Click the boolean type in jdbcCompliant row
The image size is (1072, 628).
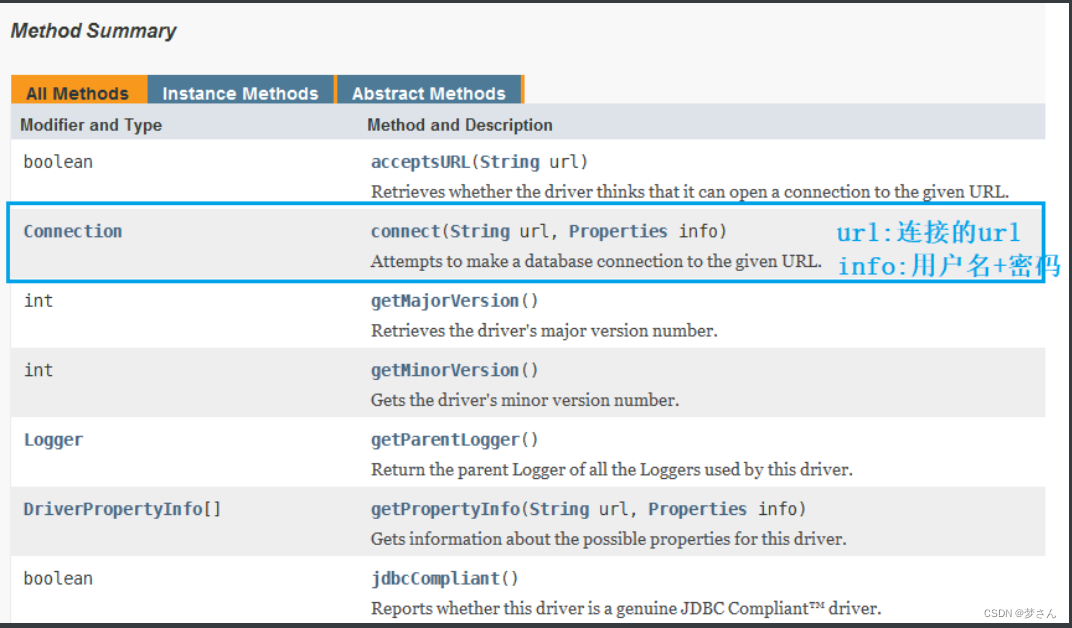58,579
